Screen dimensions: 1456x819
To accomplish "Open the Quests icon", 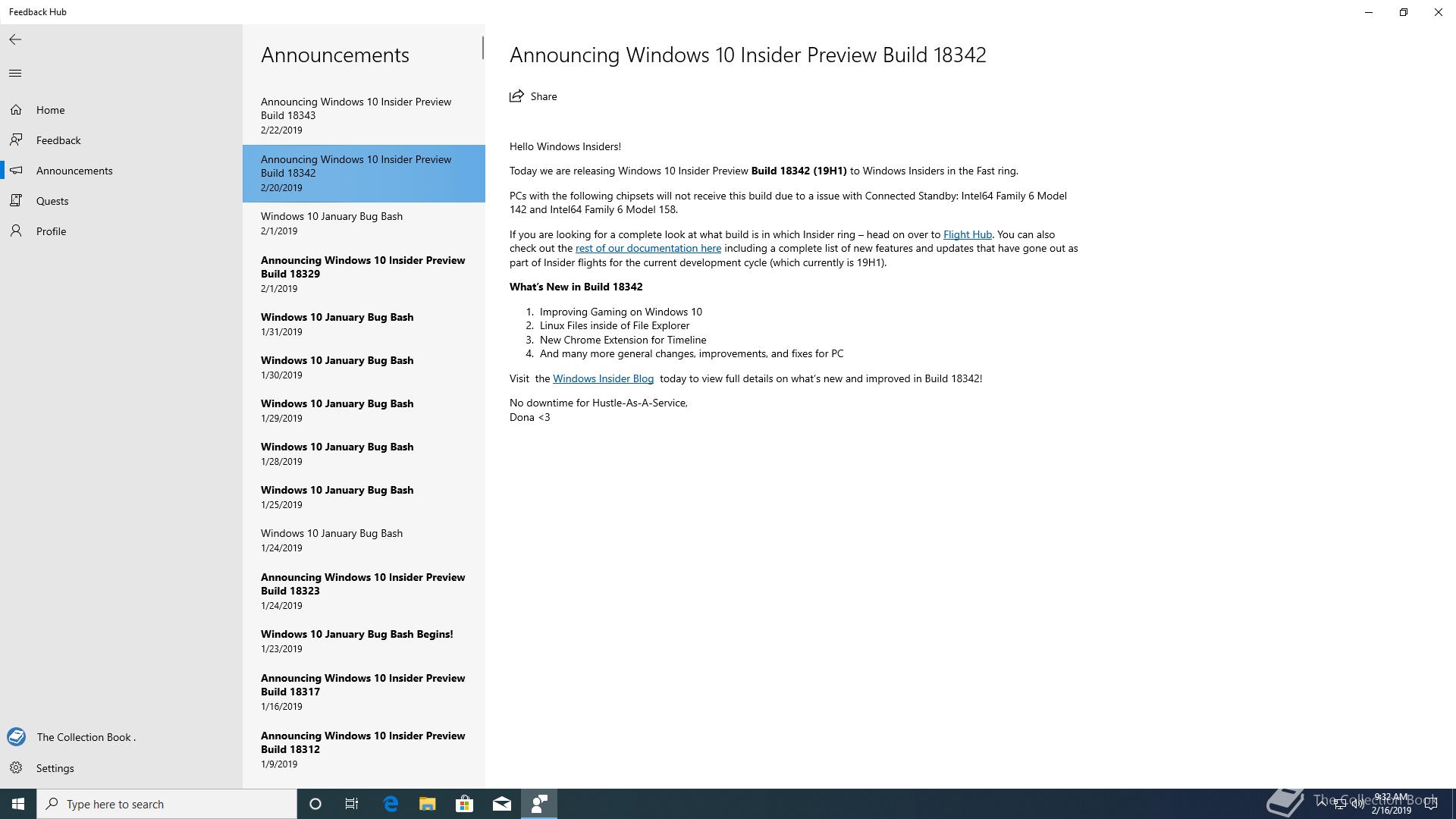I will tap(16, 201).
